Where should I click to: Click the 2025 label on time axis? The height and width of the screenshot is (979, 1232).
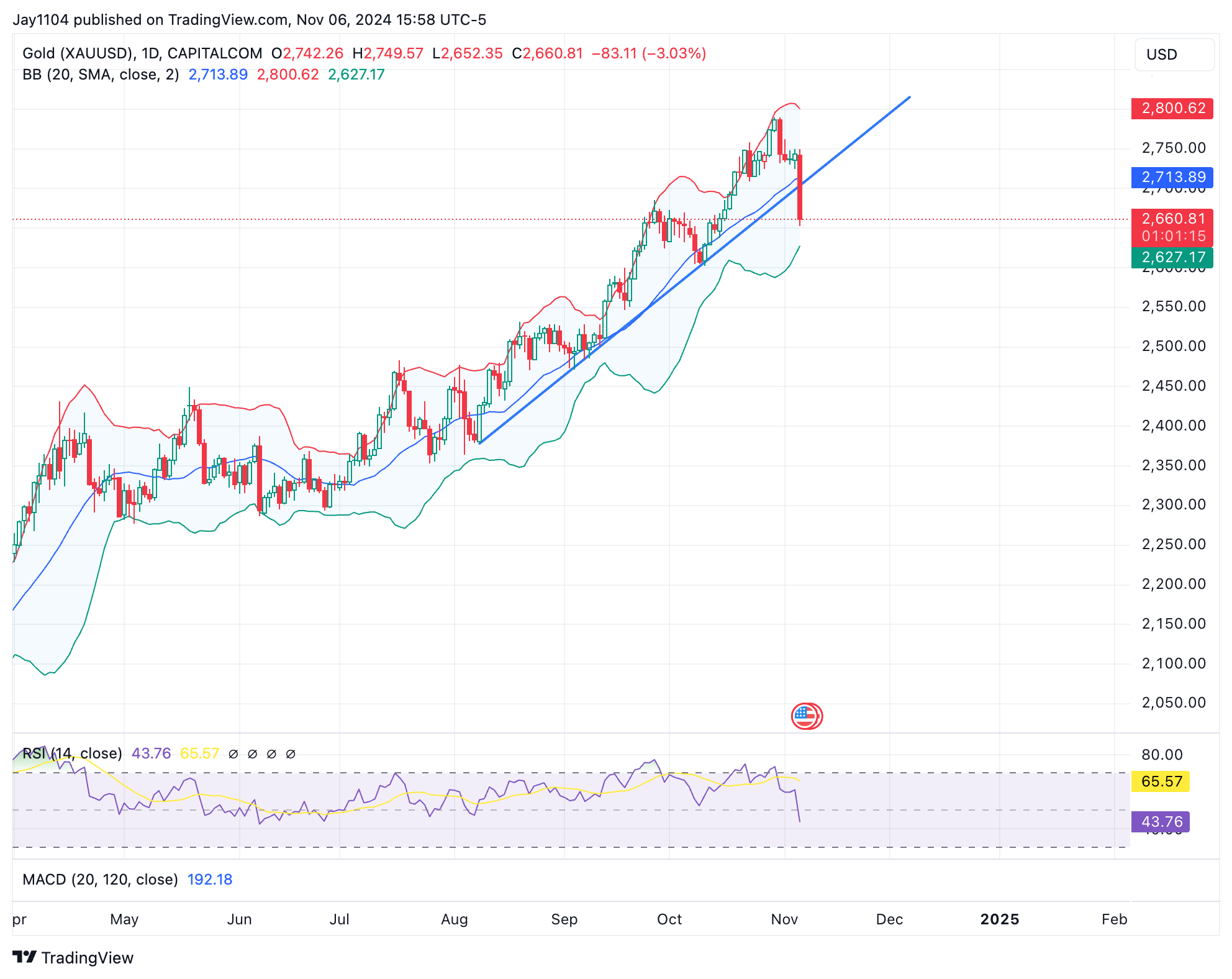click(x=1000, y=919)
